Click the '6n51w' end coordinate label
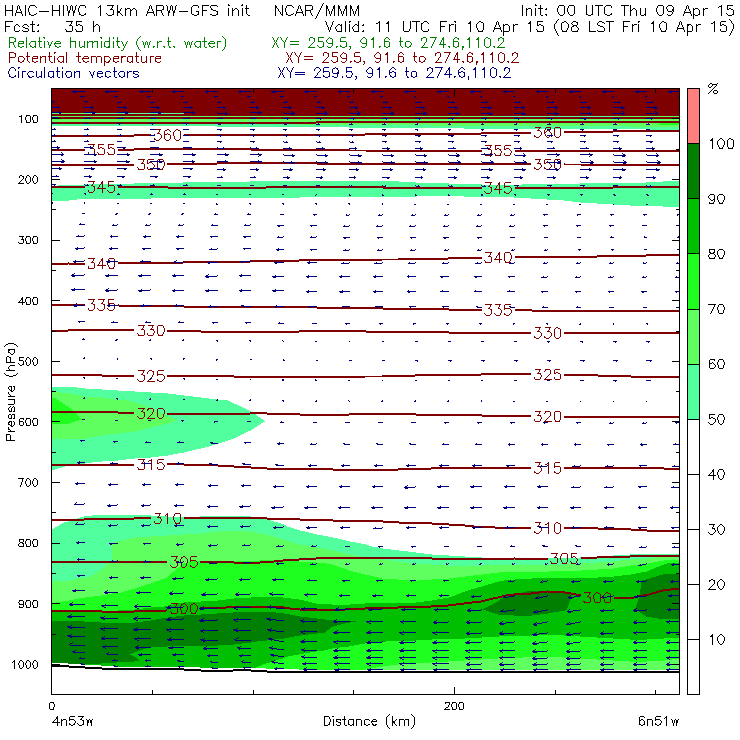This screenshot has width=740, height=740. pos(658,721)
